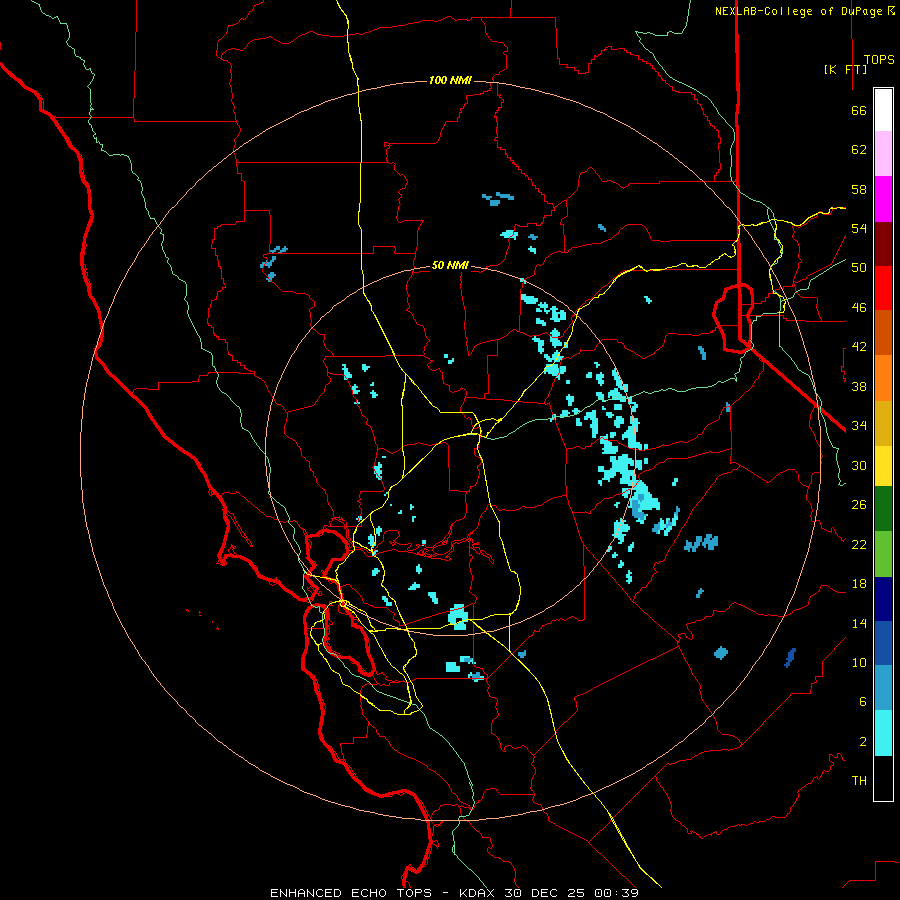900x900 pixels.
Task: Click the "KDAX" radar site identifier
Action: [479, 893]
